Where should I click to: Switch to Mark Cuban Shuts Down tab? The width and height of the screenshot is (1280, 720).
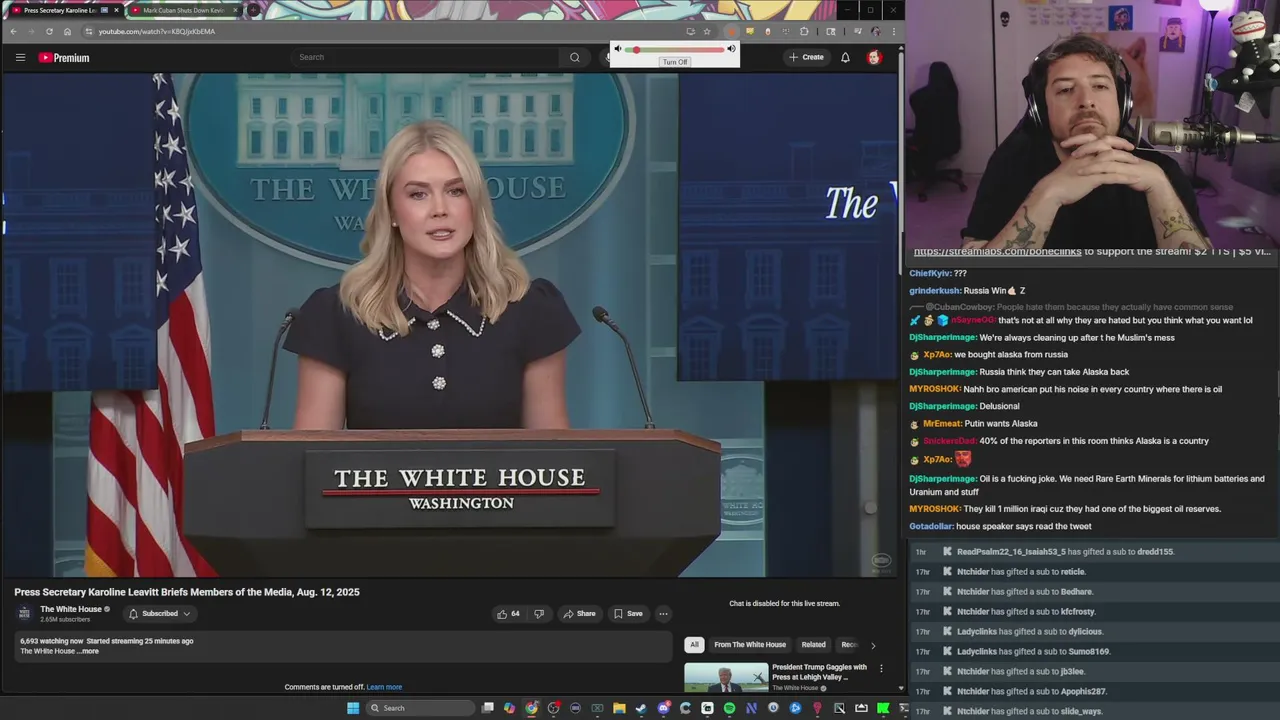[183, 10]
